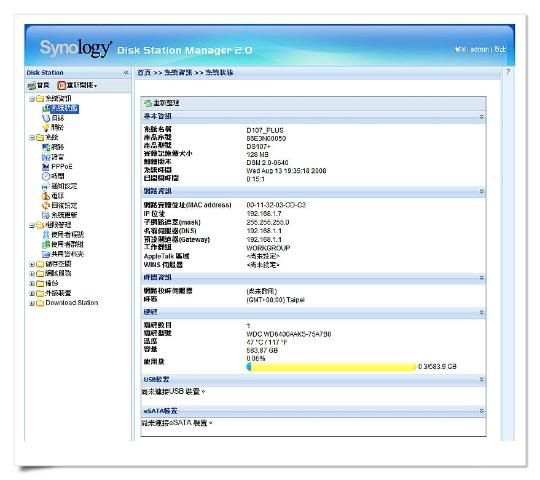540x480 pixels.
Task: Click the AppleTalk zone label
Action: point(166,256)
